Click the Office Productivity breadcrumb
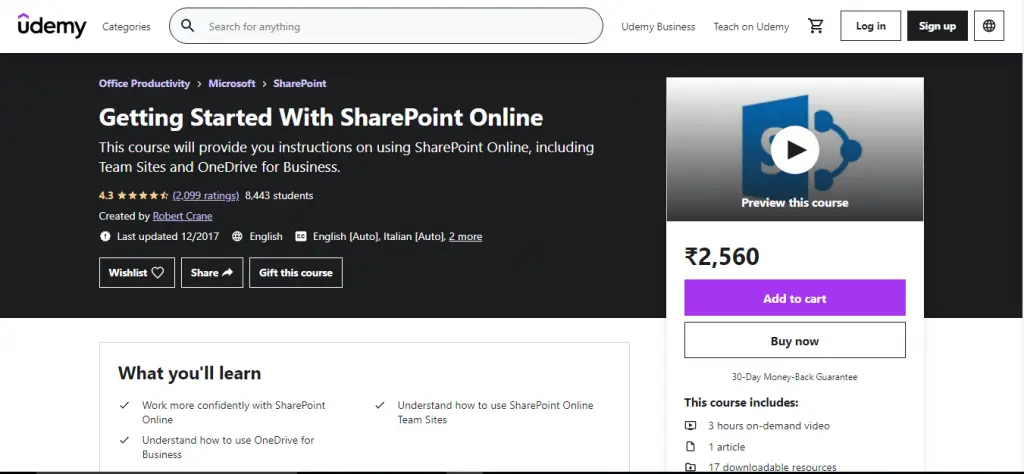This screenshot has height=474, width=1024. coord(144,84)
